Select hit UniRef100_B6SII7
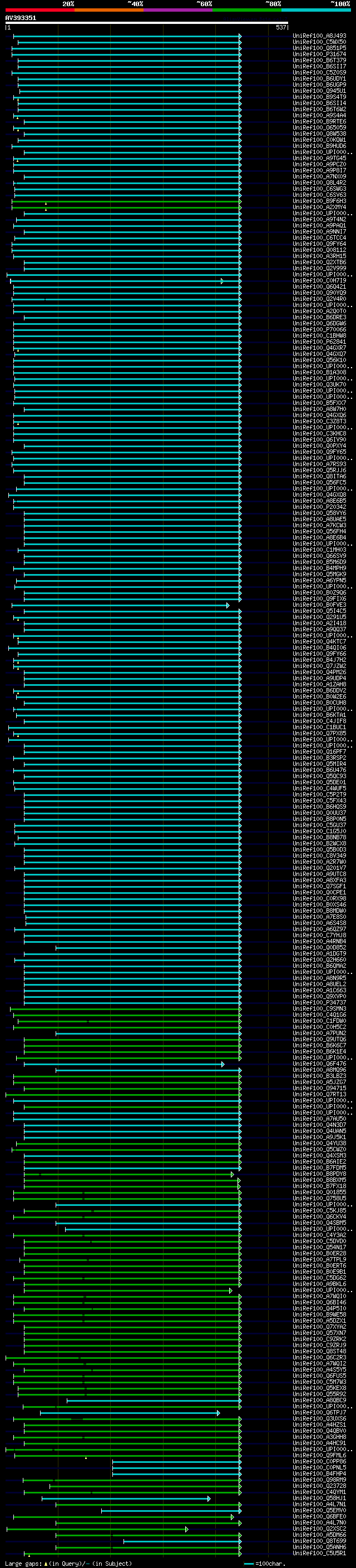This screenshot has width=356, height=1568. [319, 66]
